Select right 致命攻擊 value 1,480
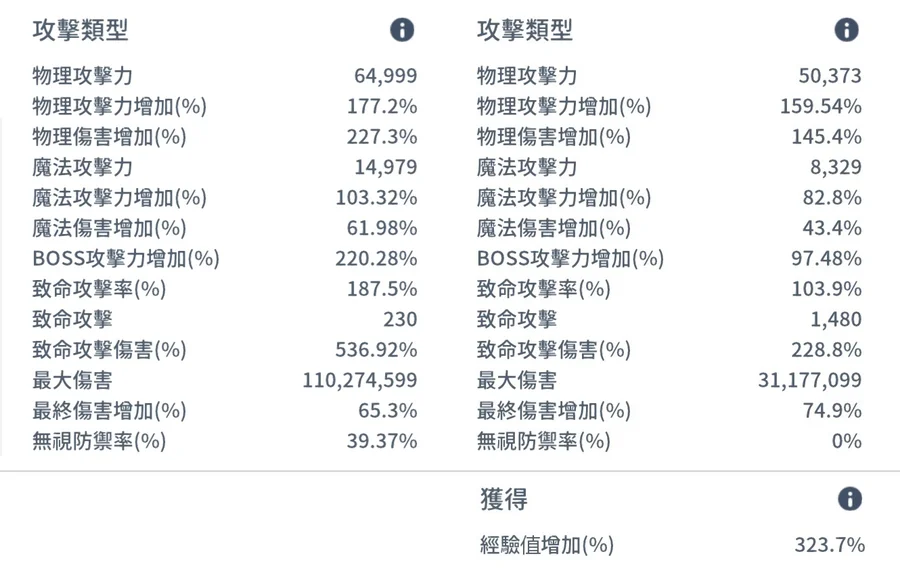The height and width of the screenshot is (579, 900). tap(836, 319)
